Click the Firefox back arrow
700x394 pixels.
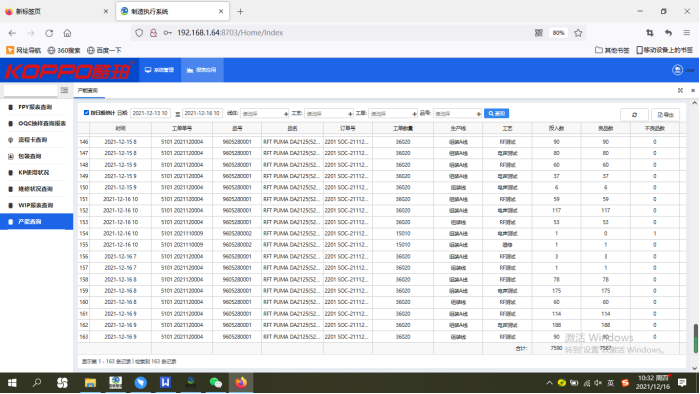pyautogui.click(x=12, y=33)
